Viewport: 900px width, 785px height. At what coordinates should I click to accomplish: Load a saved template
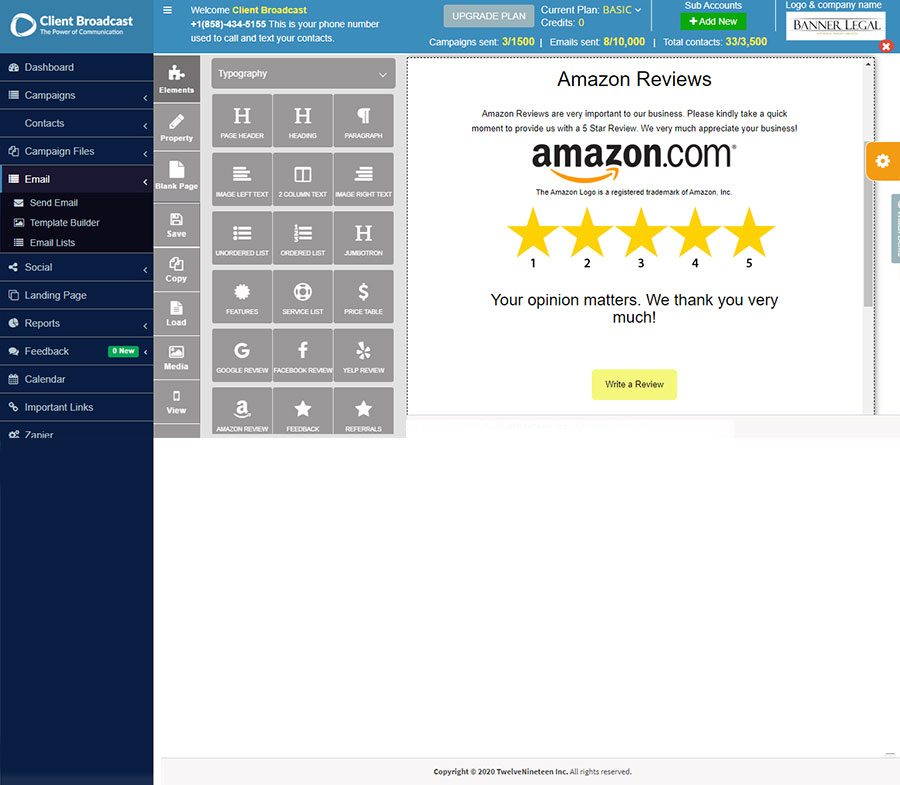(176, 313)
